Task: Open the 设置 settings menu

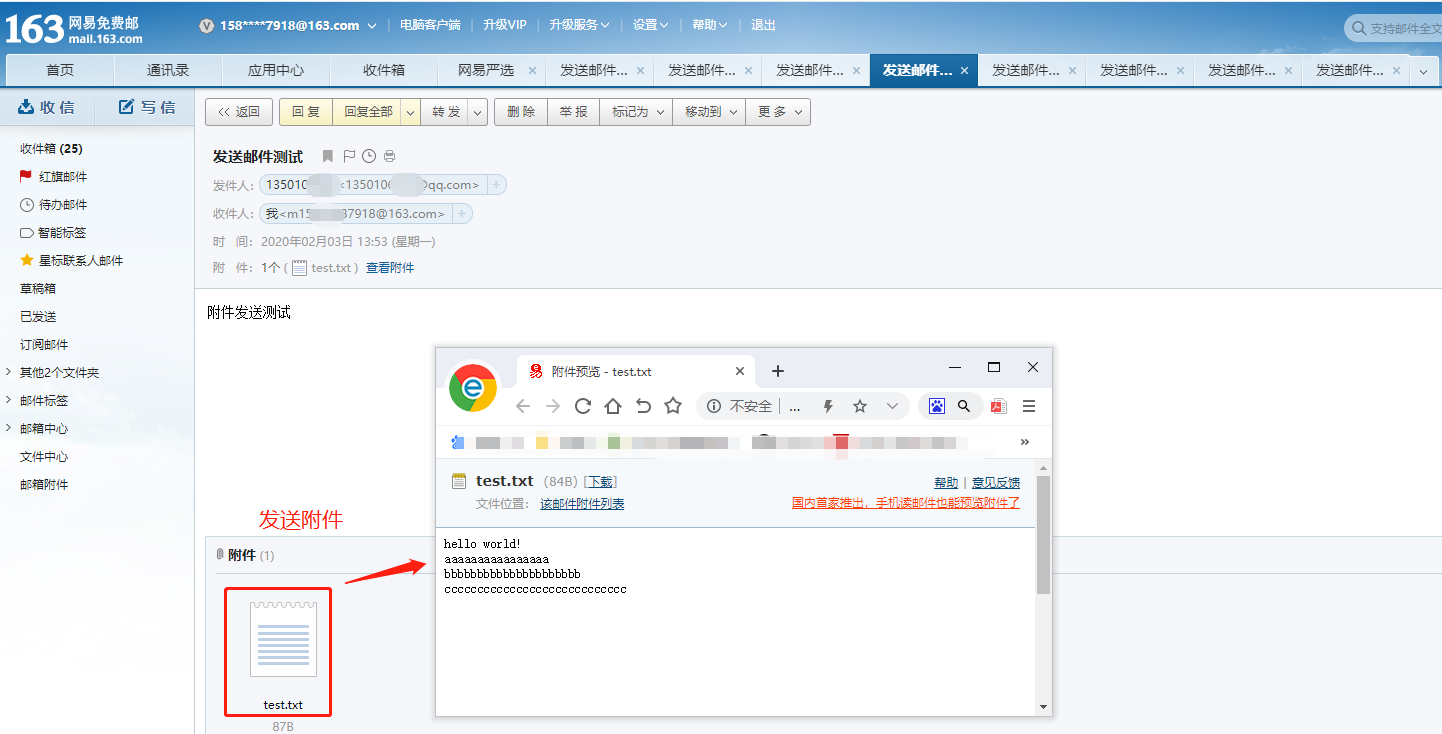Action: coord(651,25)
